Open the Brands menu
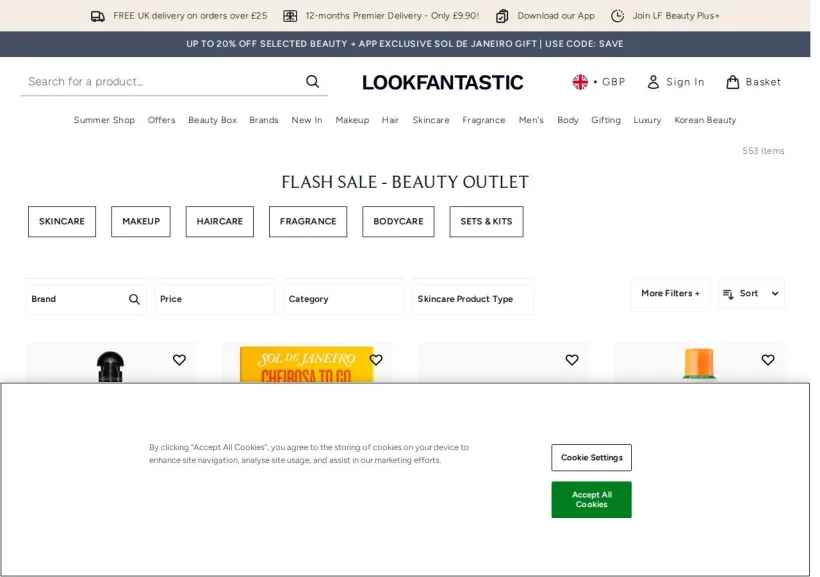Viewport: 820px width, 577px height. point(264,120)
